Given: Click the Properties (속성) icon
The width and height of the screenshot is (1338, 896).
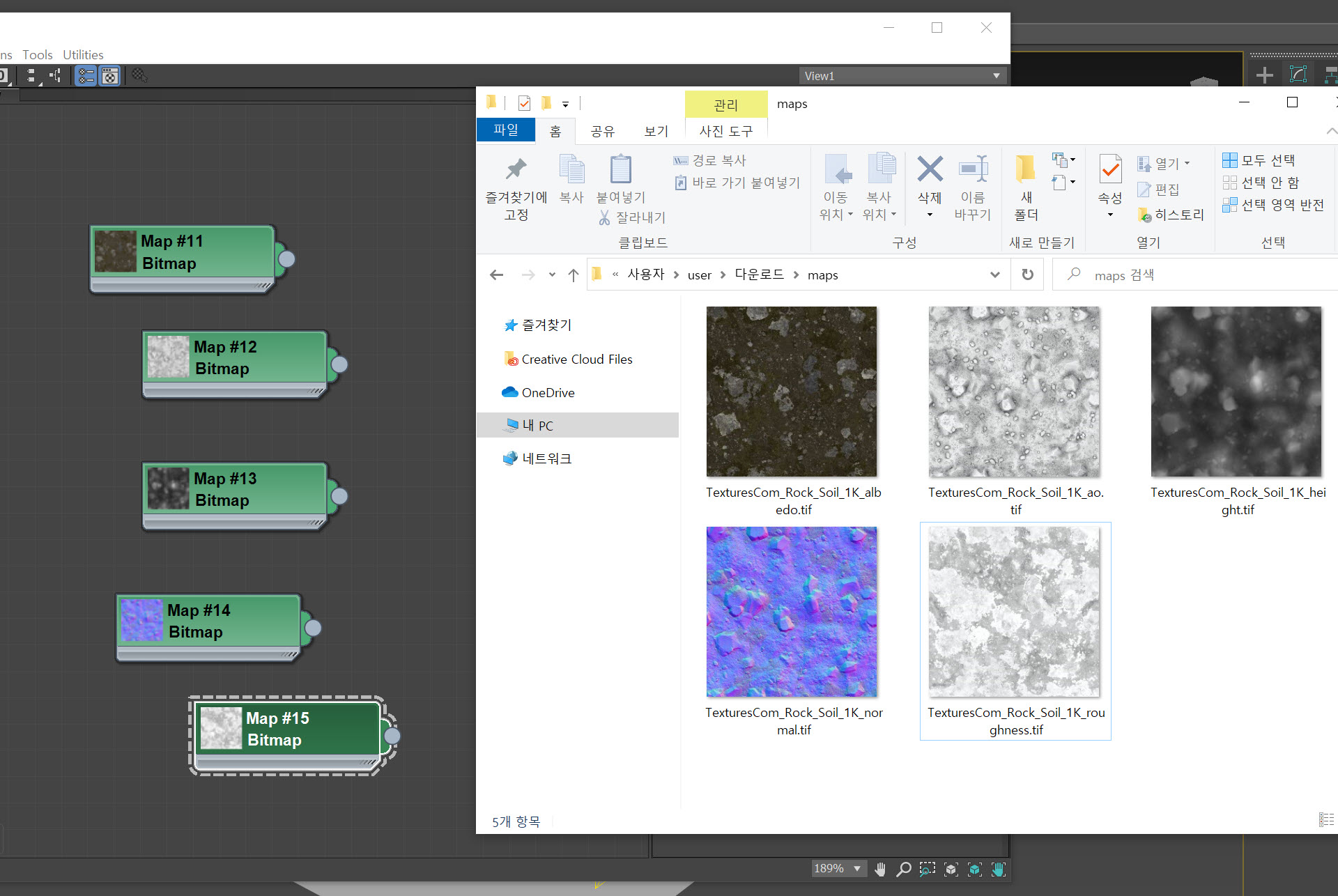Looking at the screenshot, I should coord(1110,169).
